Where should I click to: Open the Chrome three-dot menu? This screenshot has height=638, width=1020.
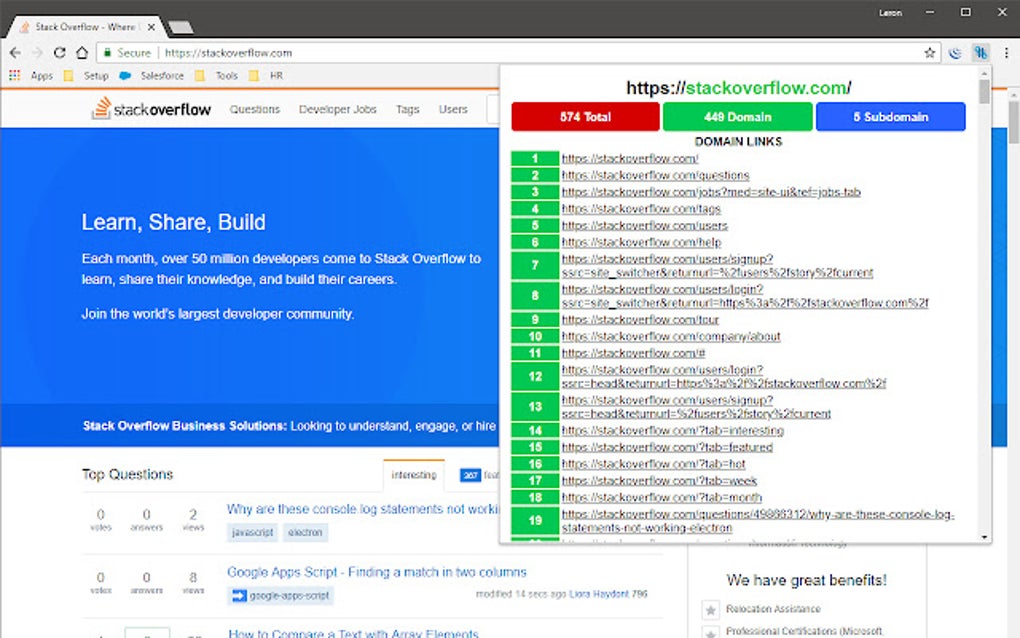[x=1005, y=52]
